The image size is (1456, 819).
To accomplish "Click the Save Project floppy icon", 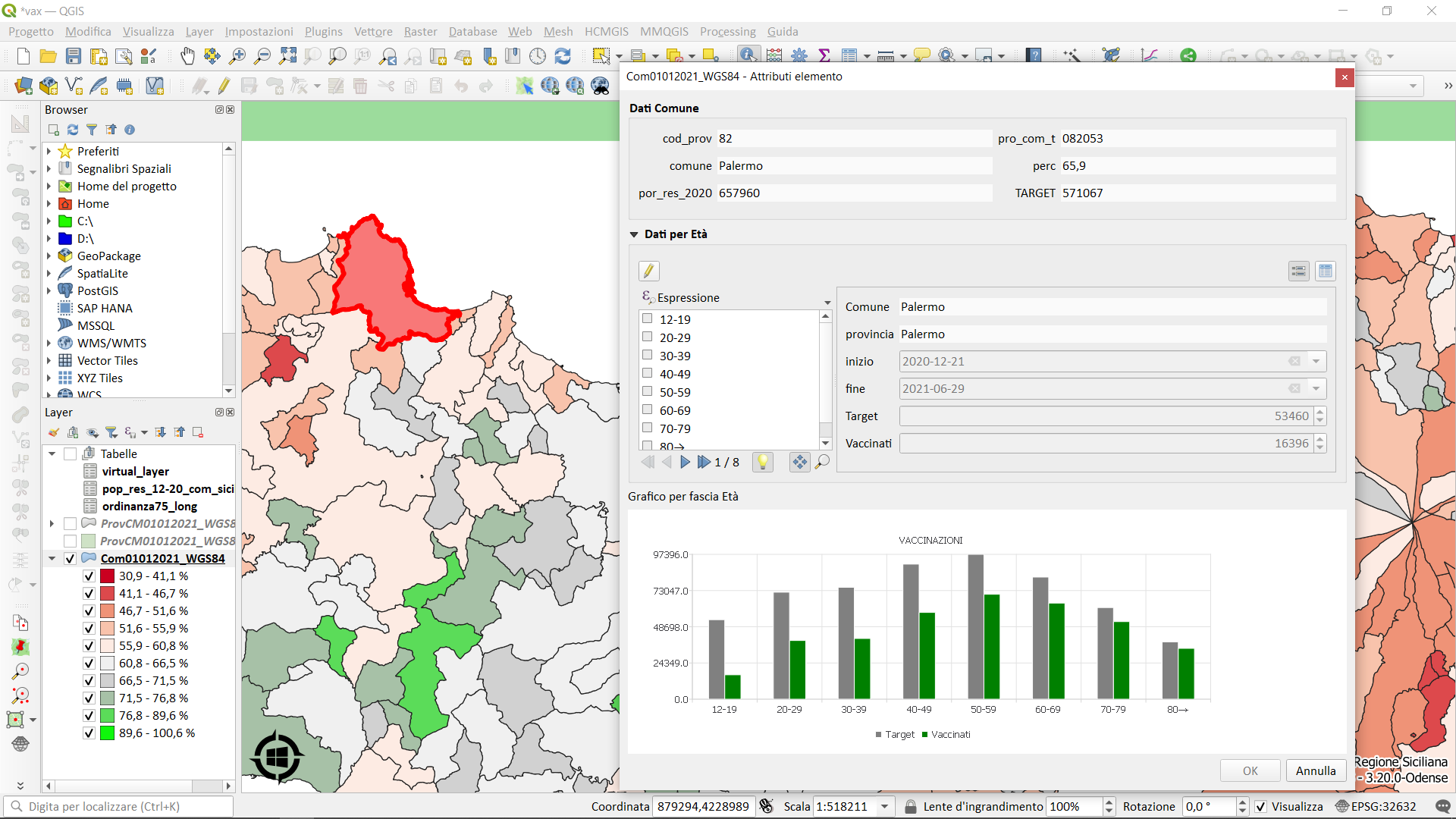I will pos(74,56).
